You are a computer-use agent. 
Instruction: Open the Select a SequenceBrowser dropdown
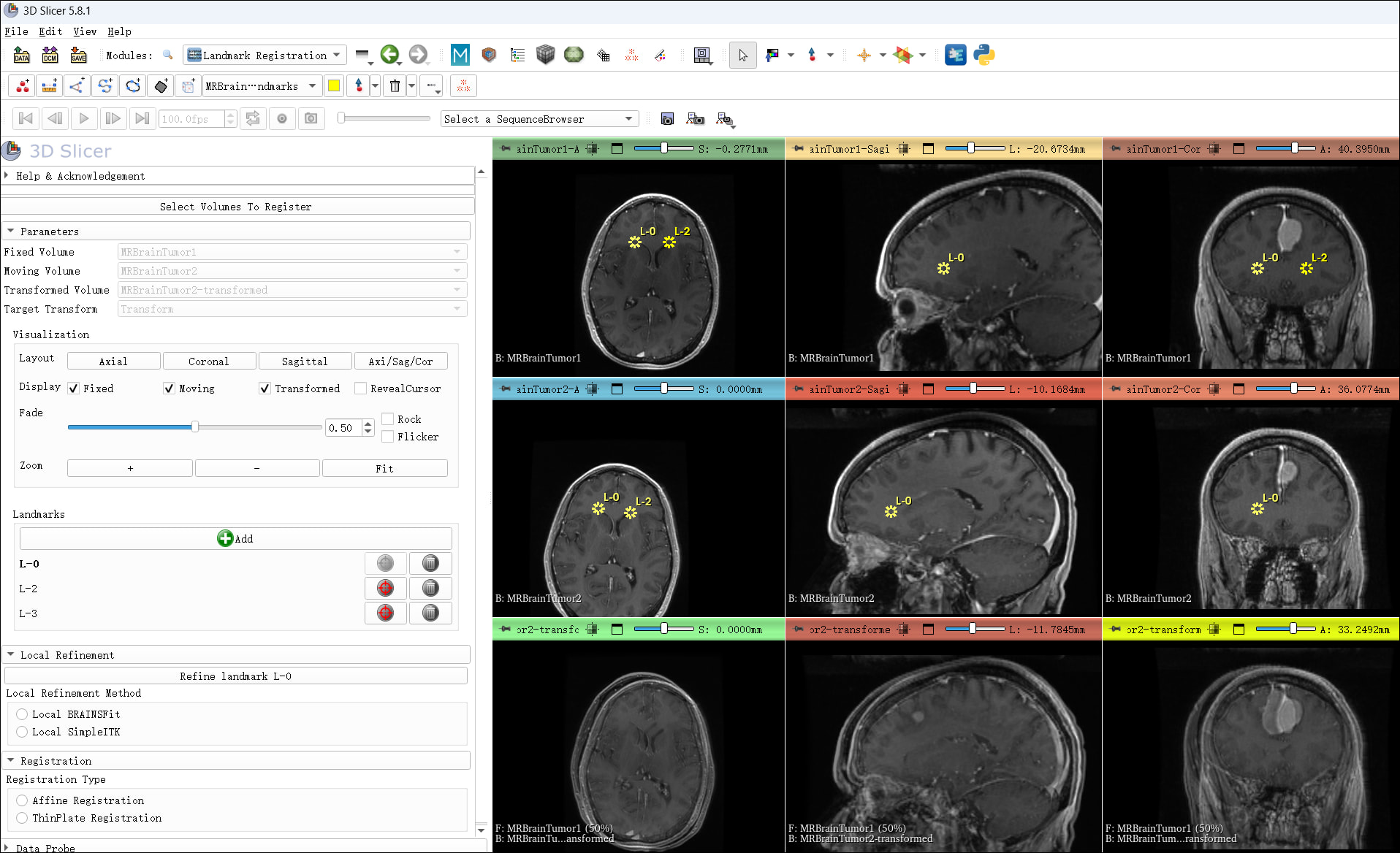click(539, 119)
